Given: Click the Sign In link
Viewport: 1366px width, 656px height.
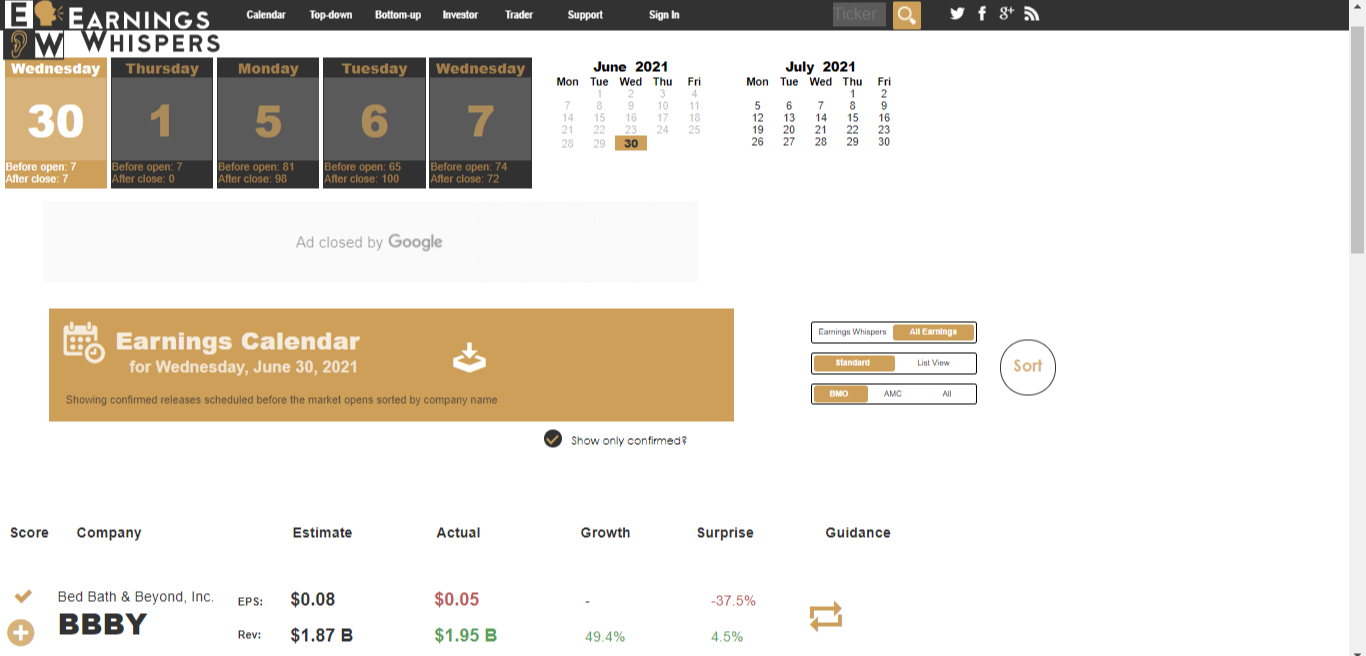Looking at the screenshot, I should point(664,15).
